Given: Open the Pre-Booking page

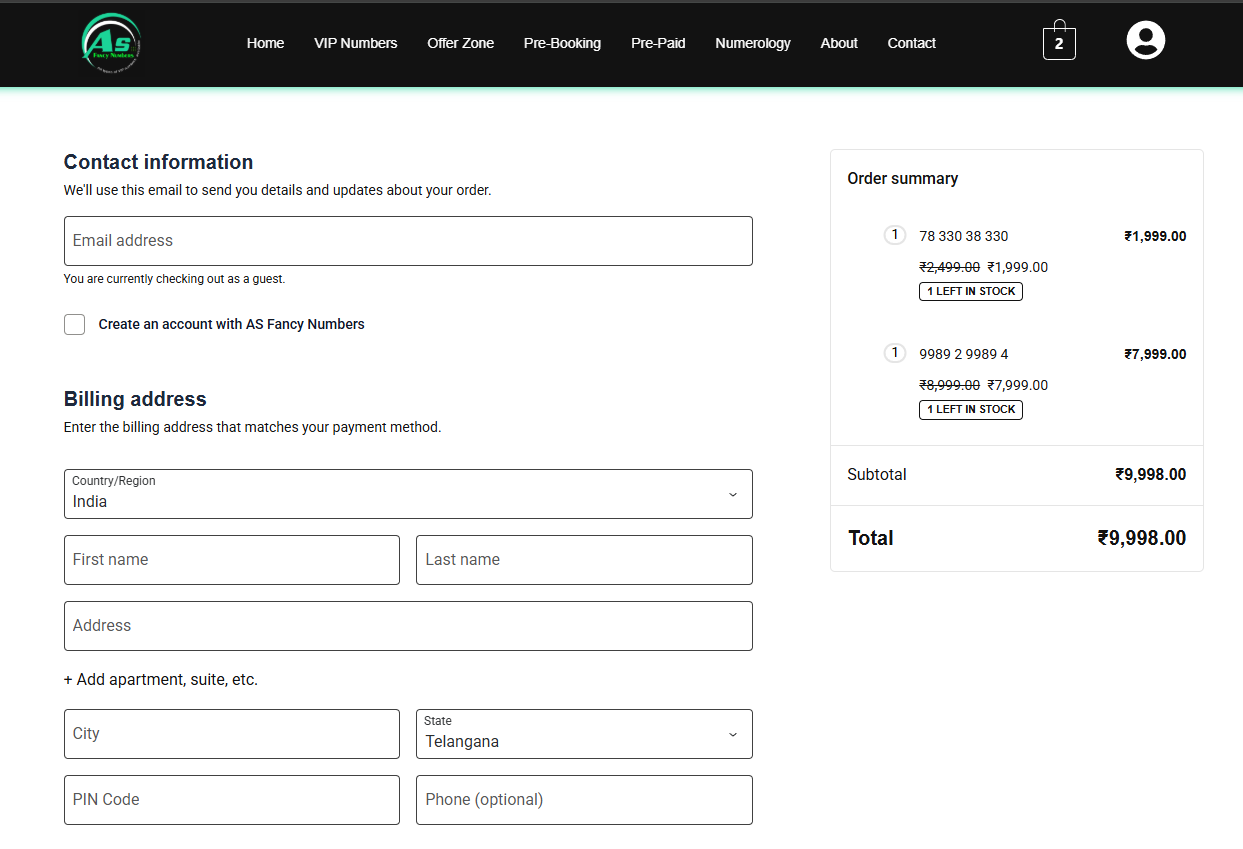Looking at the screenshot, I should [x=562, y=43].
